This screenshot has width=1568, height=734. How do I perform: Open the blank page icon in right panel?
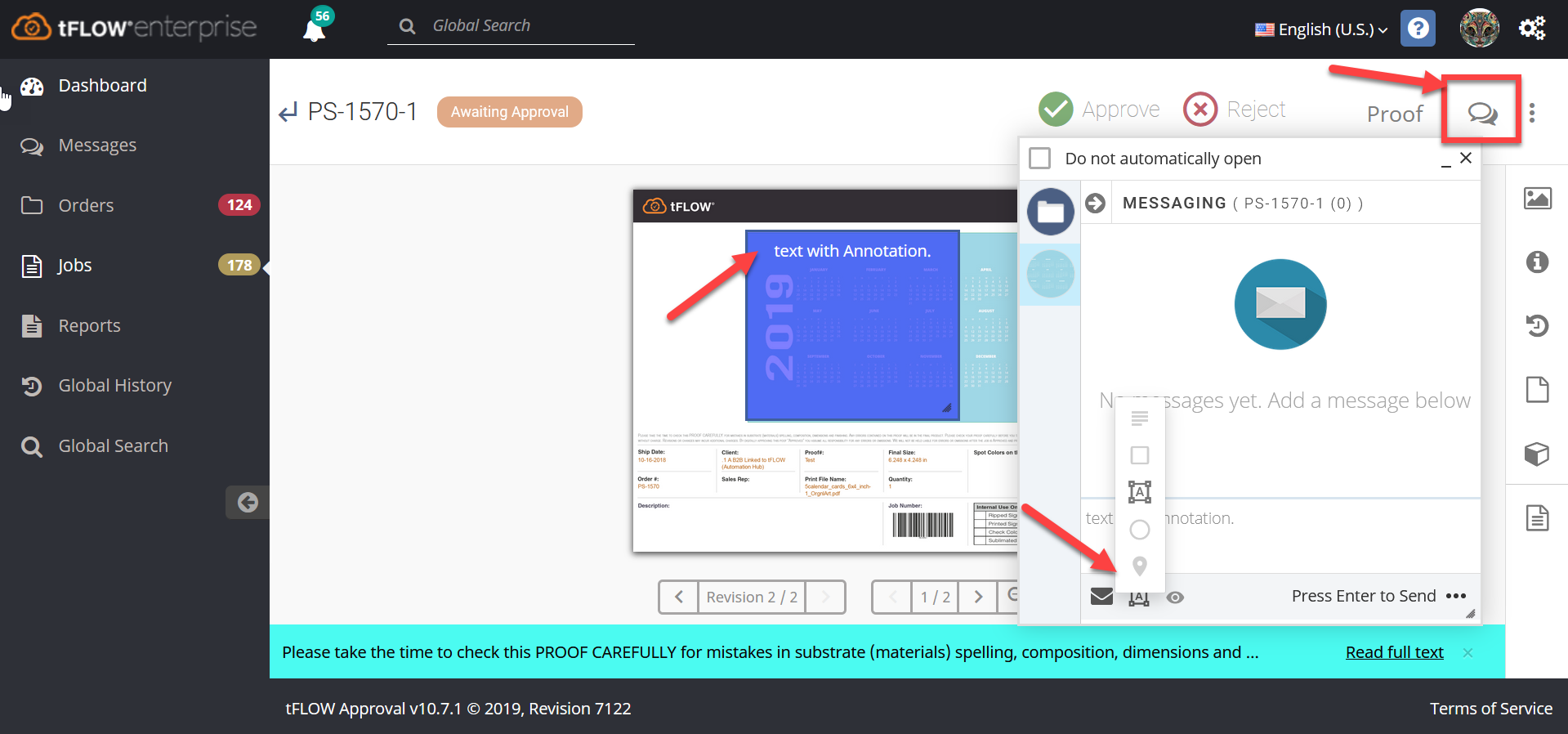pyautogui.click(x=1537, y=389)
